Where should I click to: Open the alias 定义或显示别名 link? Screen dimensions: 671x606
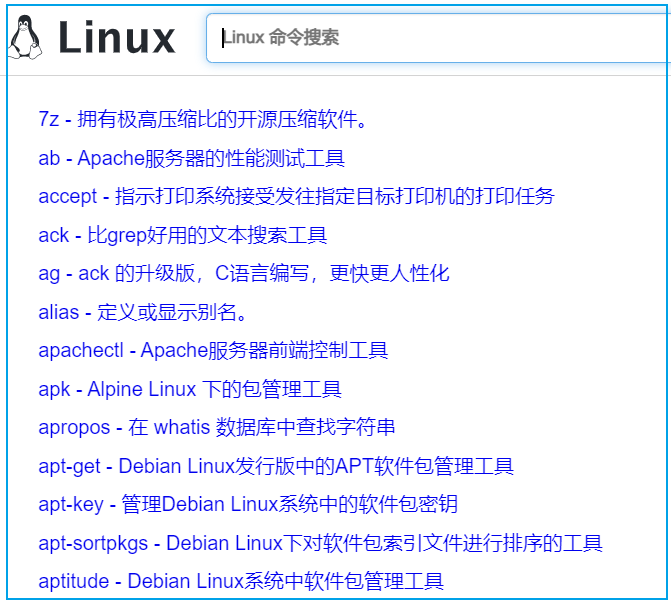[x=143, y=312]
